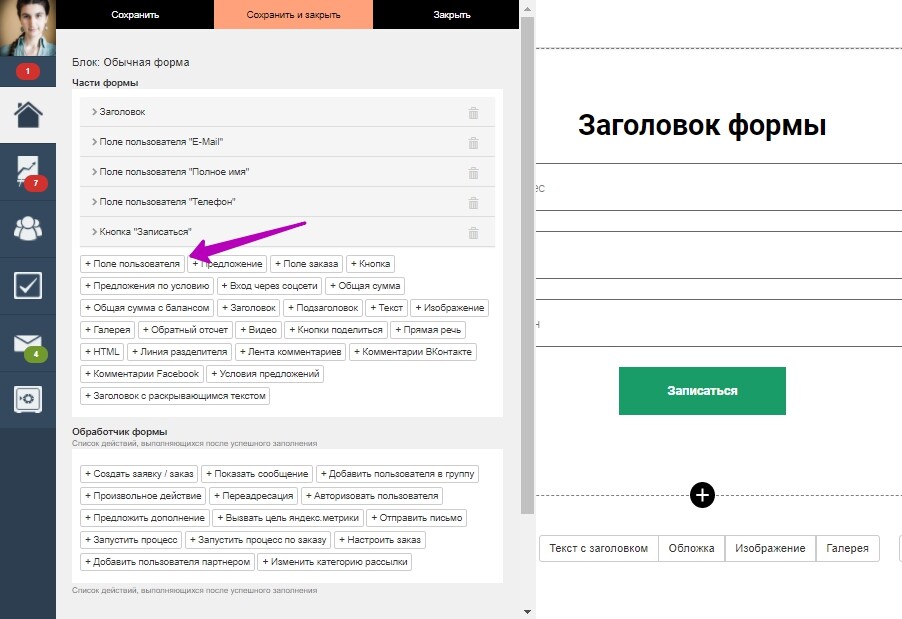The height and width of the screenshot is (619, 902).
Task: Add a "Текст" element
Action: (387, 308)
